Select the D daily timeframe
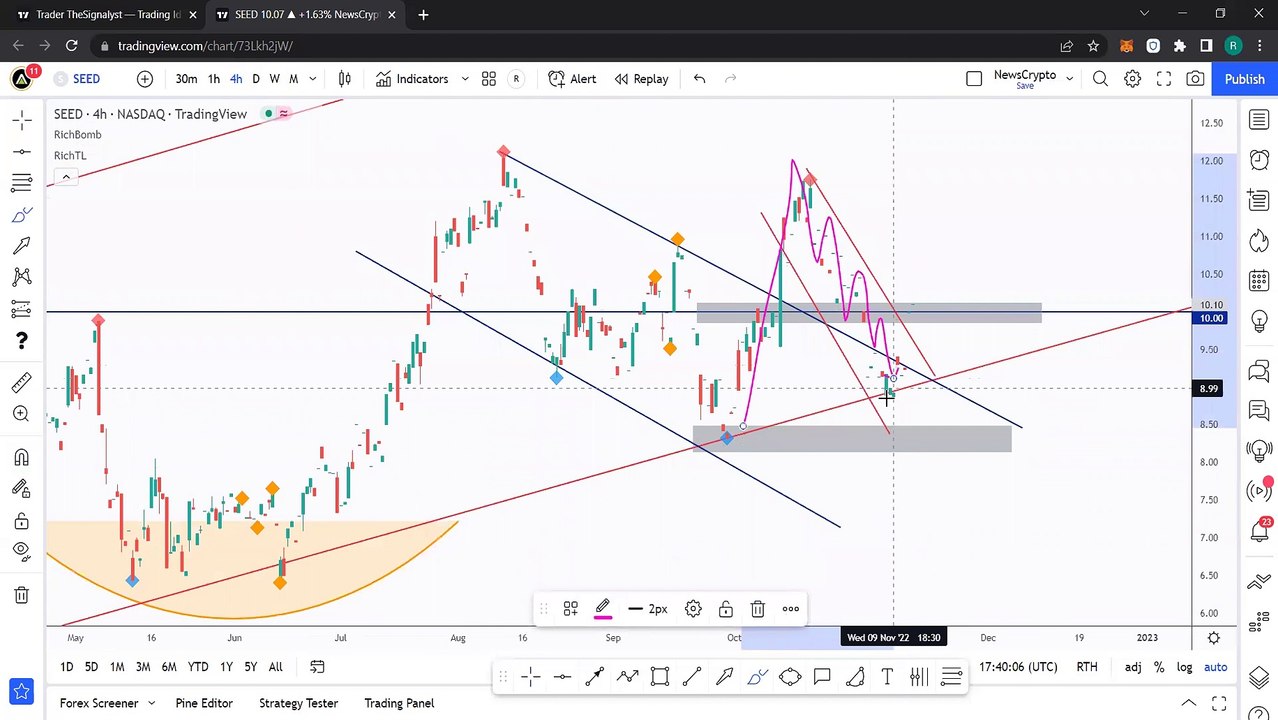The image size is (1278, 720). tap(256, 79)
